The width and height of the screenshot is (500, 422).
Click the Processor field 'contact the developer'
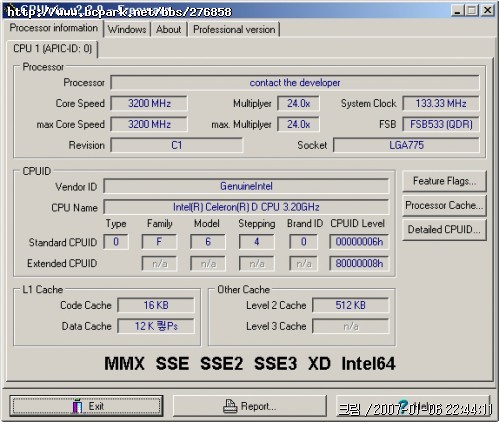[x=295, y=83]
